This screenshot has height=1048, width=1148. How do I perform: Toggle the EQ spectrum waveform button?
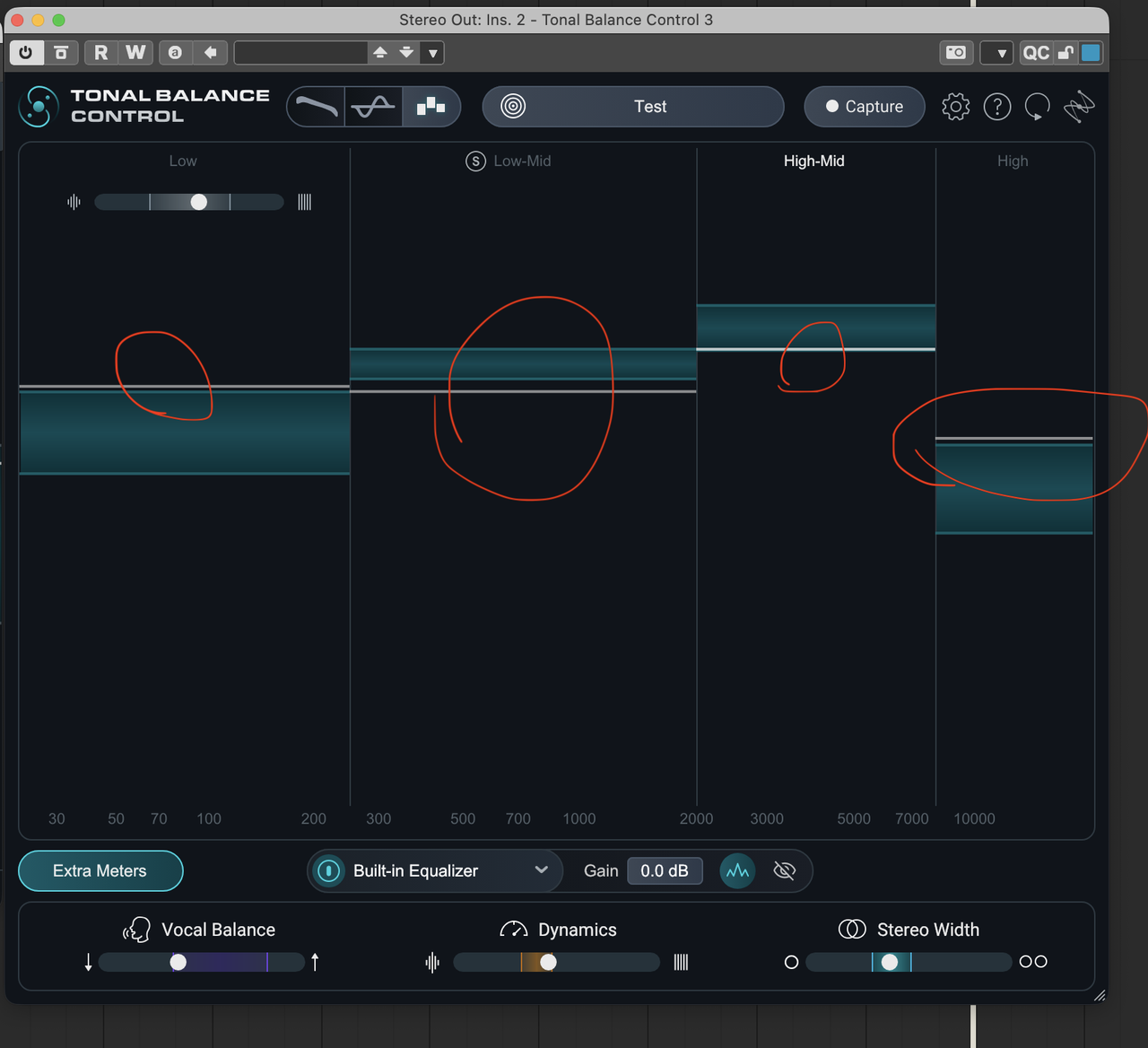737,871
